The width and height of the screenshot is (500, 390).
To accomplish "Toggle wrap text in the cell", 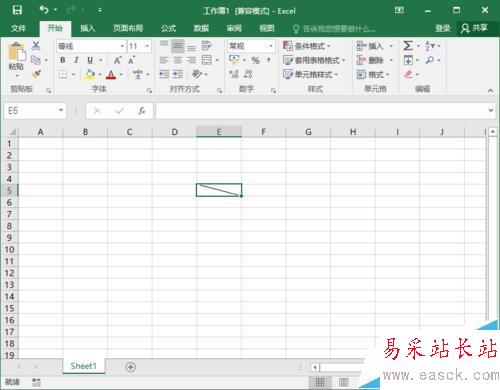I will point(207,46).
